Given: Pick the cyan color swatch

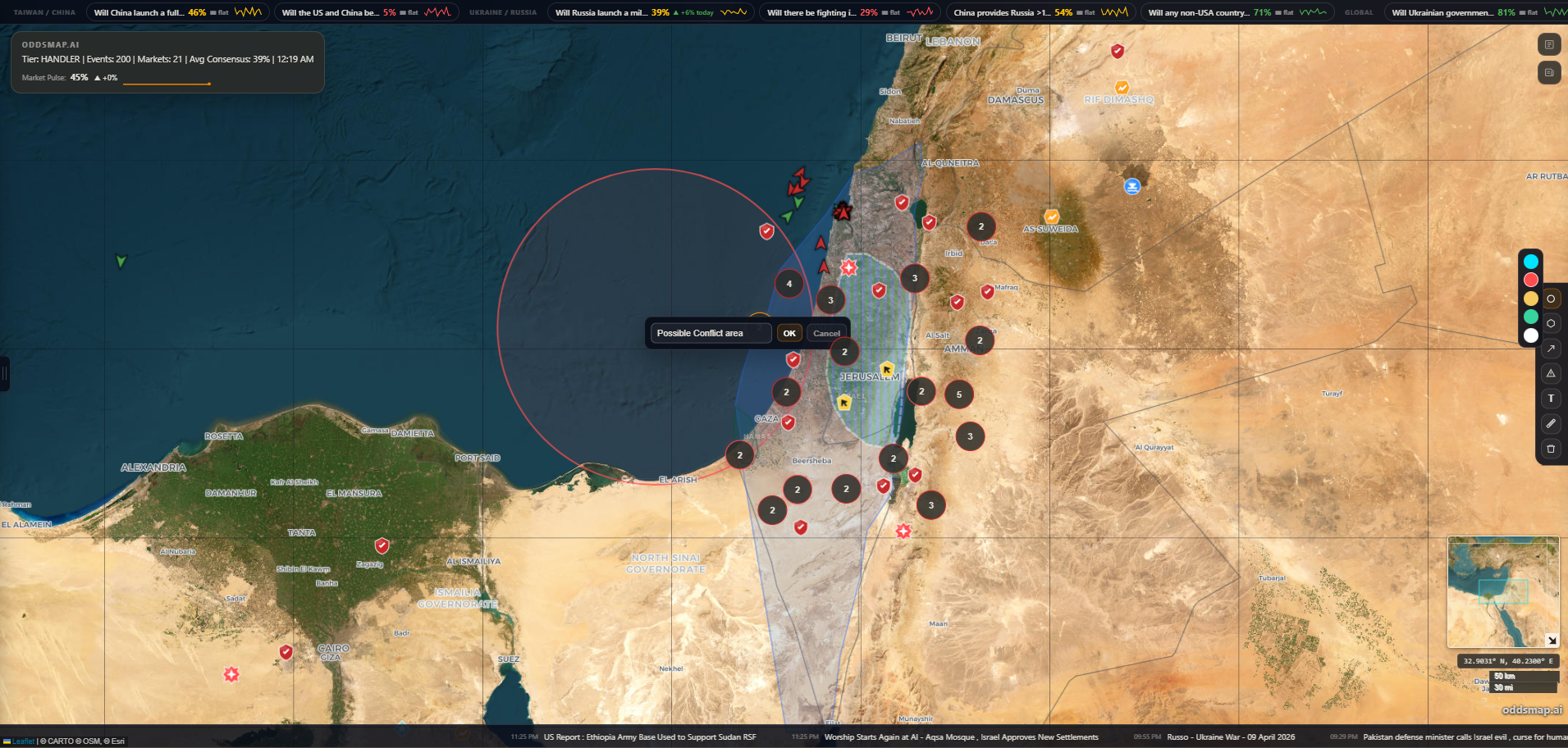Looking at the screenshot, I should click(x=1530, y=262).
